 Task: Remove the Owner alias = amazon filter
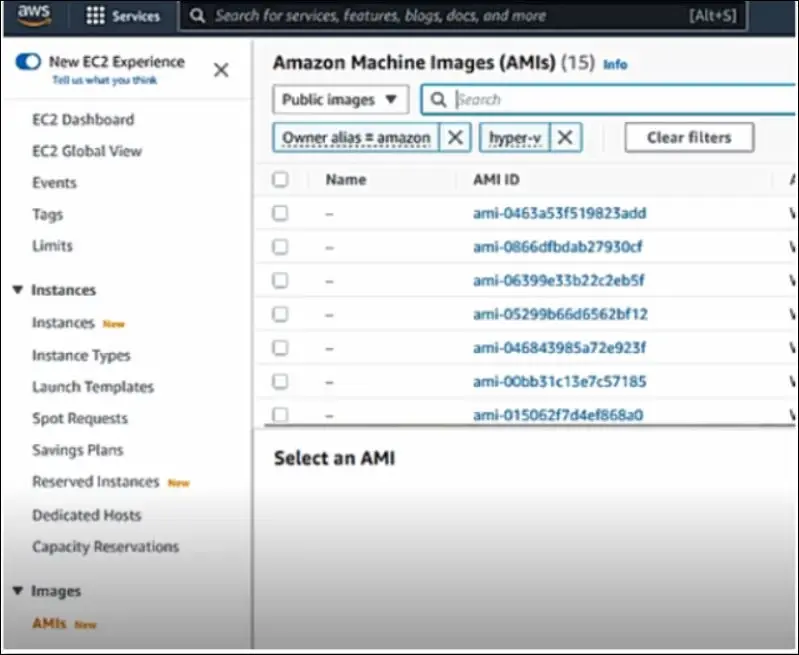(455, 137)
